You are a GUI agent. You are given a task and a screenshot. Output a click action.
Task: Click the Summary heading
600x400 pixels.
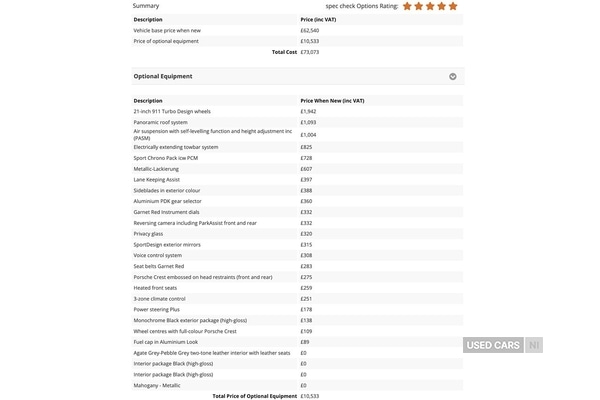coord(146,6)
